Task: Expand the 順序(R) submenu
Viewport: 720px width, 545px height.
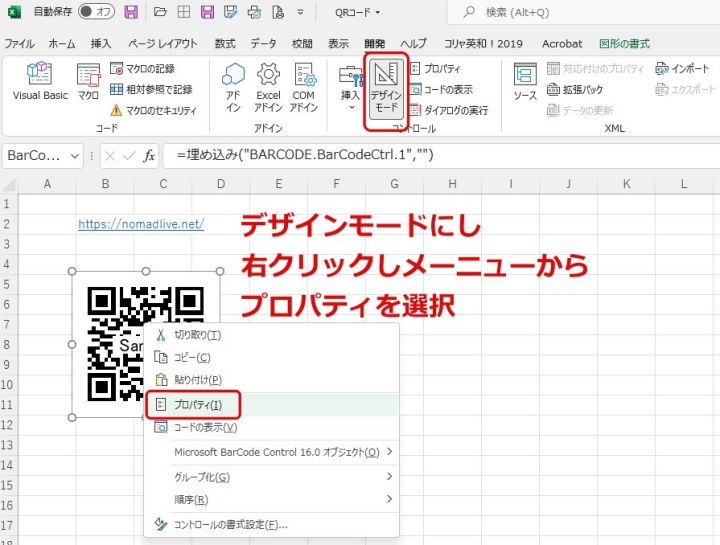Action: 271,500
